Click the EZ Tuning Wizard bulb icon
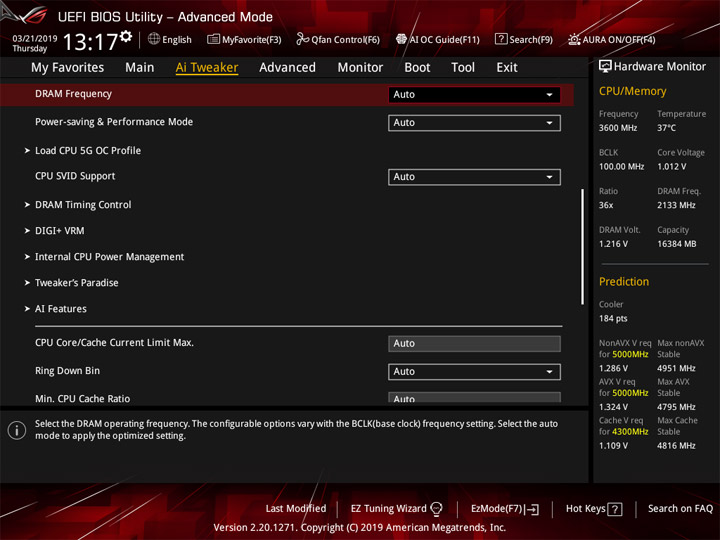 click(436, 509)
